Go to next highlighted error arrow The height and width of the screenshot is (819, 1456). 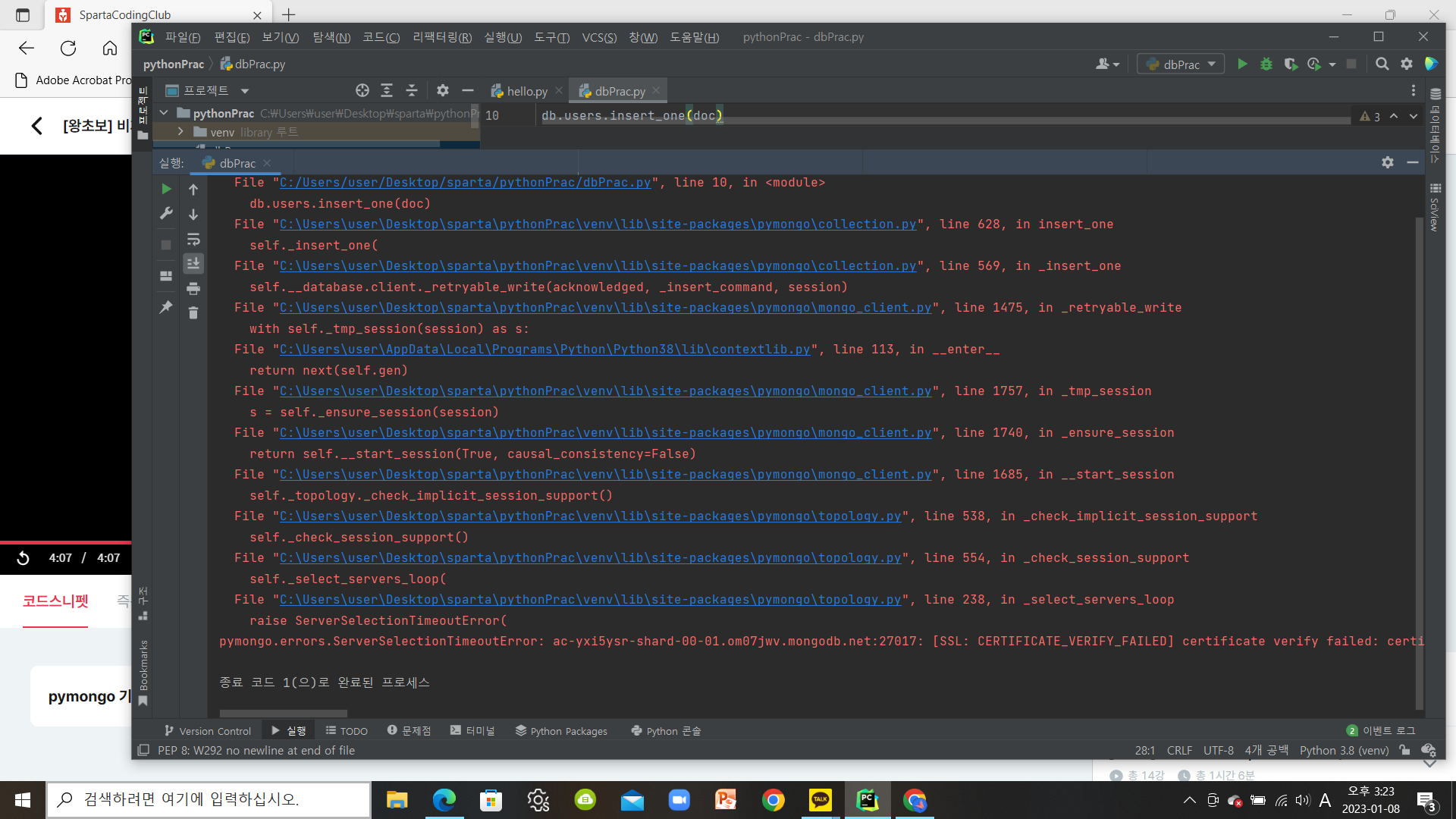coord(1414,116)
